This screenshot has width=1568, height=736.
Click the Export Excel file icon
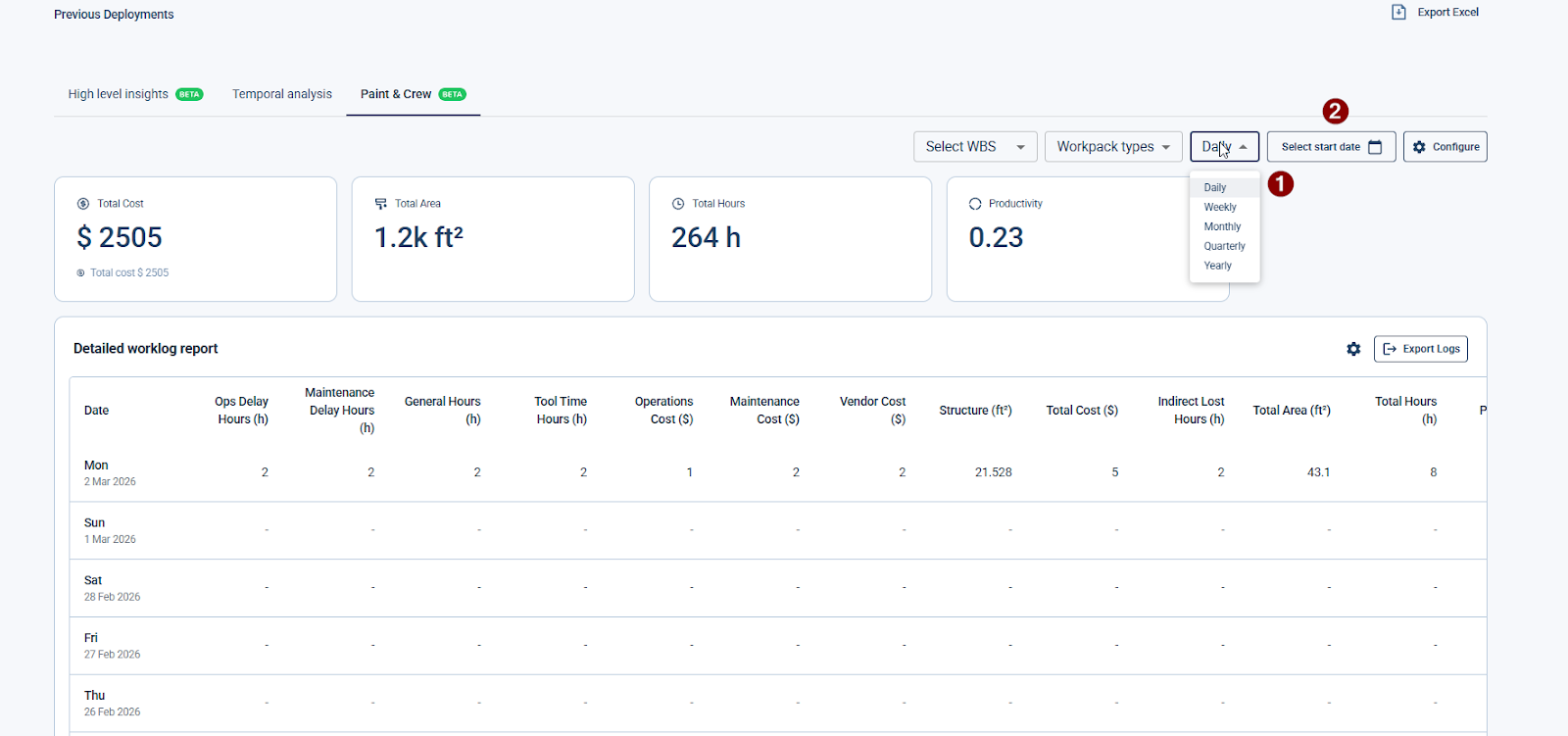(1398, 12)
